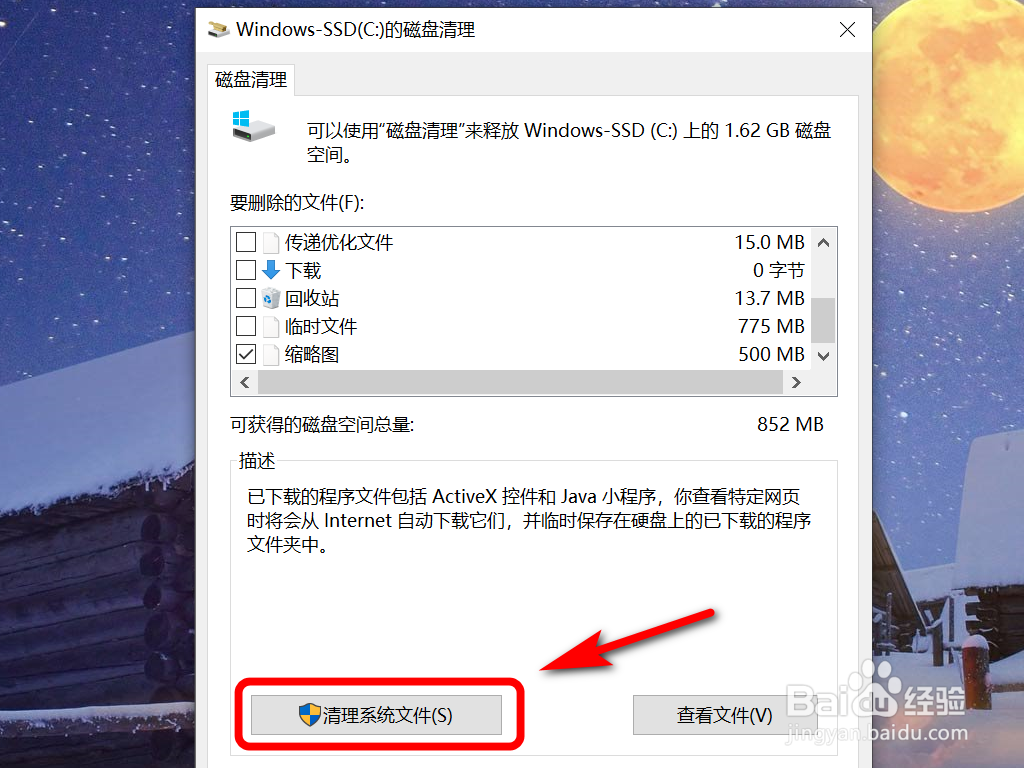Click the disk cleanup title bar drive icon
This screenshot has width=1024, height=768.
click(x=219, y=30)
